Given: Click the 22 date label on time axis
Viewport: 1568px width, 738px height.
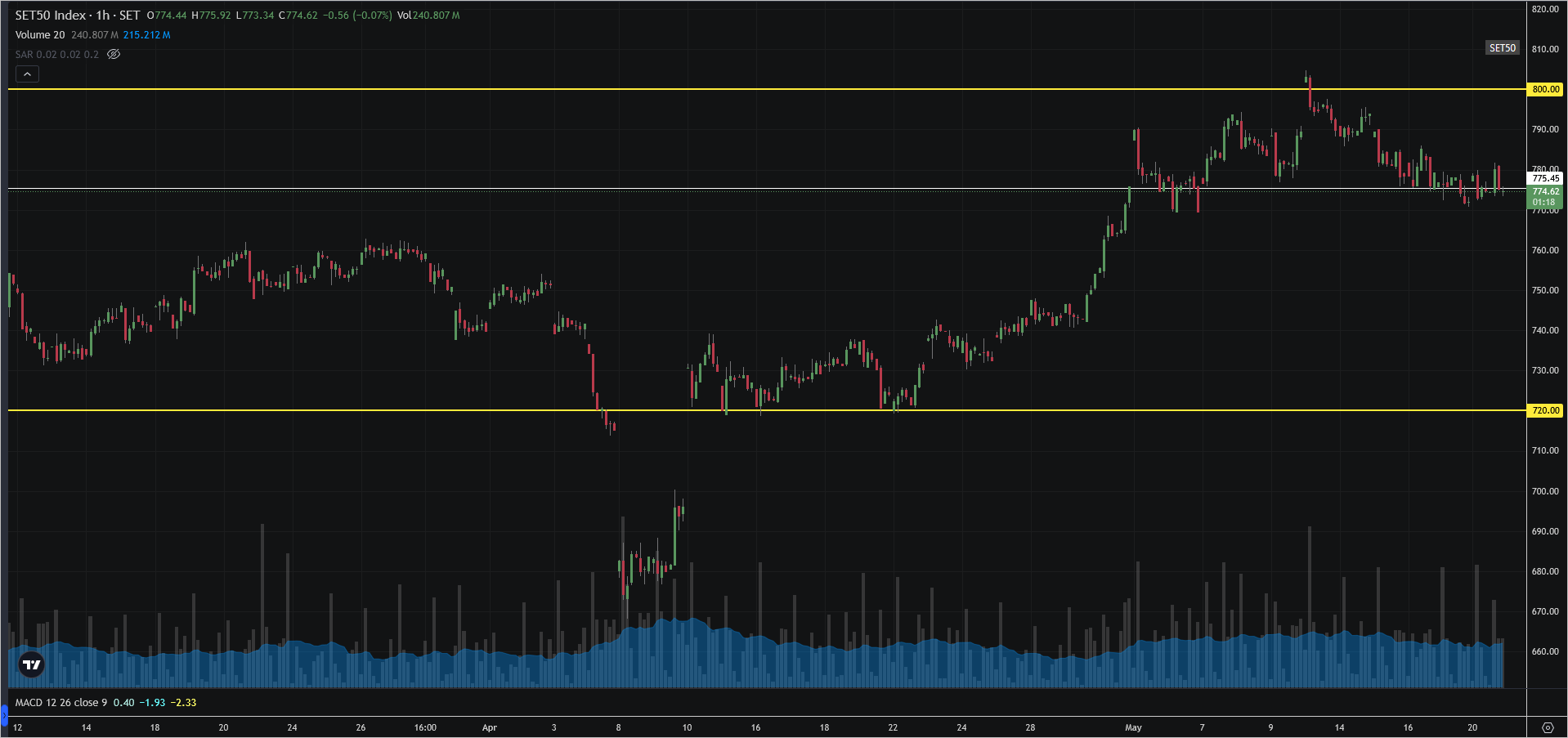Looking at the screenshot, I should coord(893,727).
